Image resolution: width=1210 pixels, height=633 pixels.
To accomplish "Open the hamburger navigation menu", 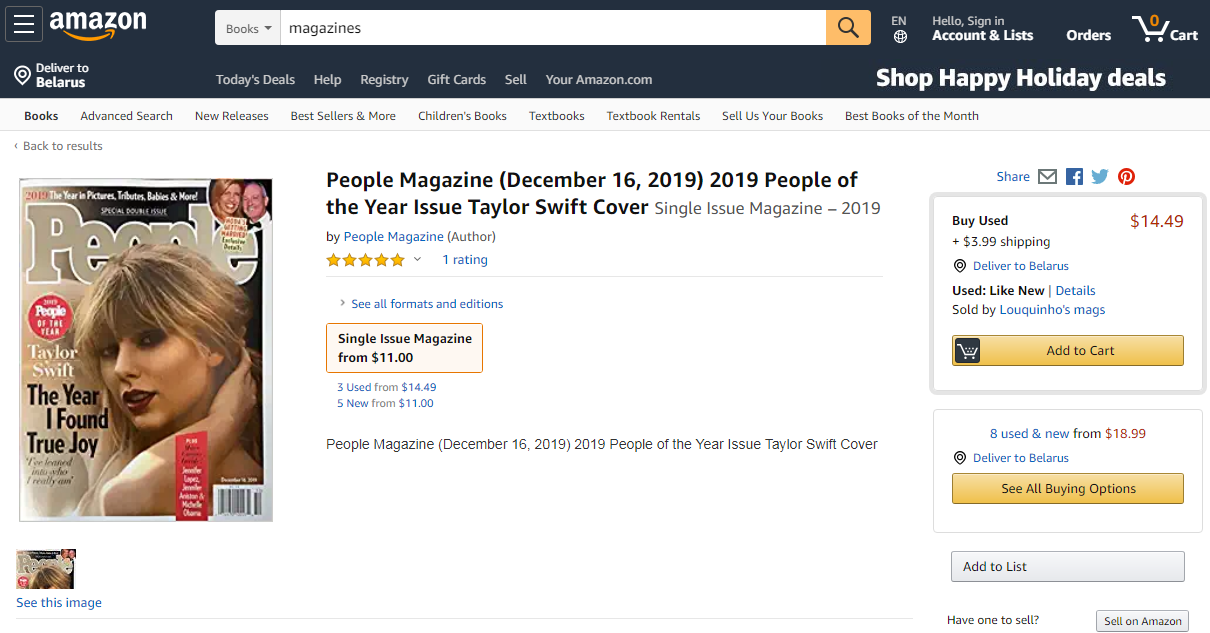I will 24,24.
